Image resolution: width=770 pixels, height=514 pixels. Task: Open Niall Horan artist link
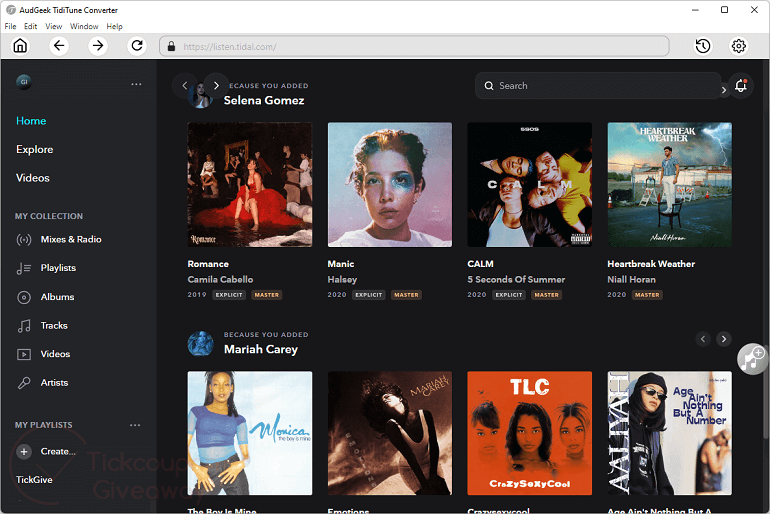coord(631,279)
